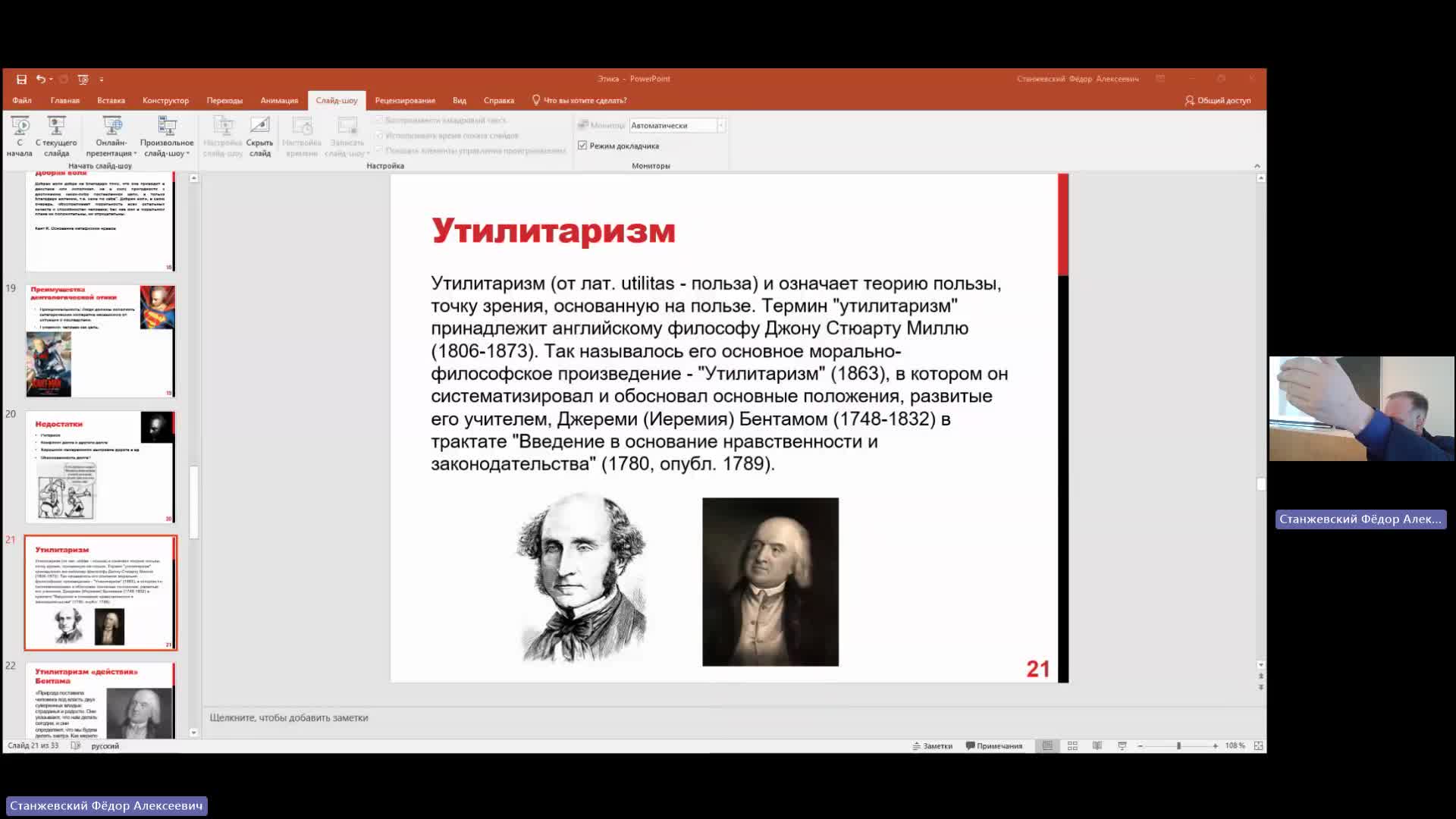This screenshot has height=819, width=1456.
Task: Open the undo history dropdown arrow
Action: [51, 79]
